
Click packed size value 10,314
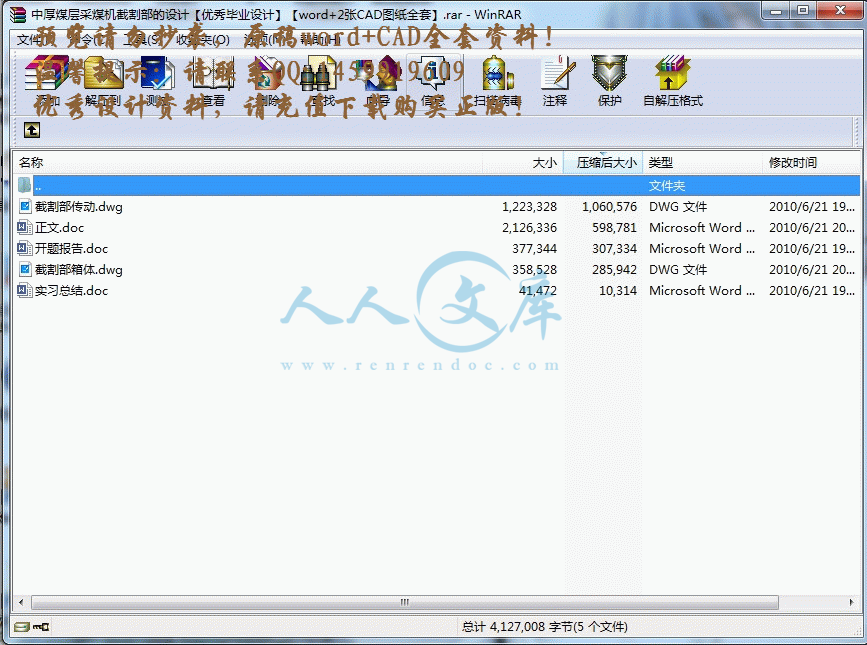pyautogui.click(x=618, y=291)
